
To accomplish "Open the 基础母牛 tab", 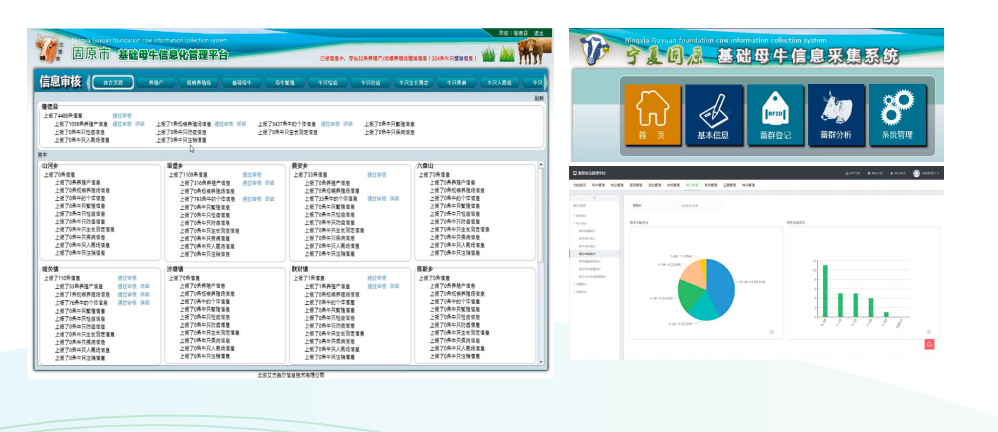I will (x=241, y=83).
